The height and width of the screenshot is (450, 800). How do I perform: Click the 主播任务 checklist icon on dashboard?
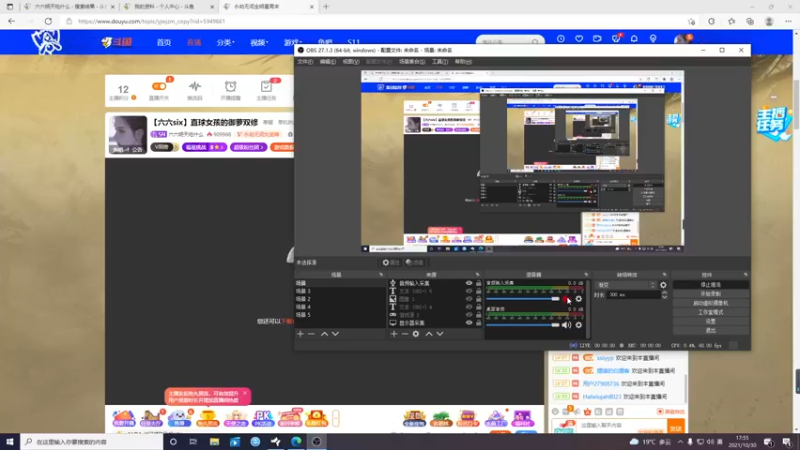point(266,87)
